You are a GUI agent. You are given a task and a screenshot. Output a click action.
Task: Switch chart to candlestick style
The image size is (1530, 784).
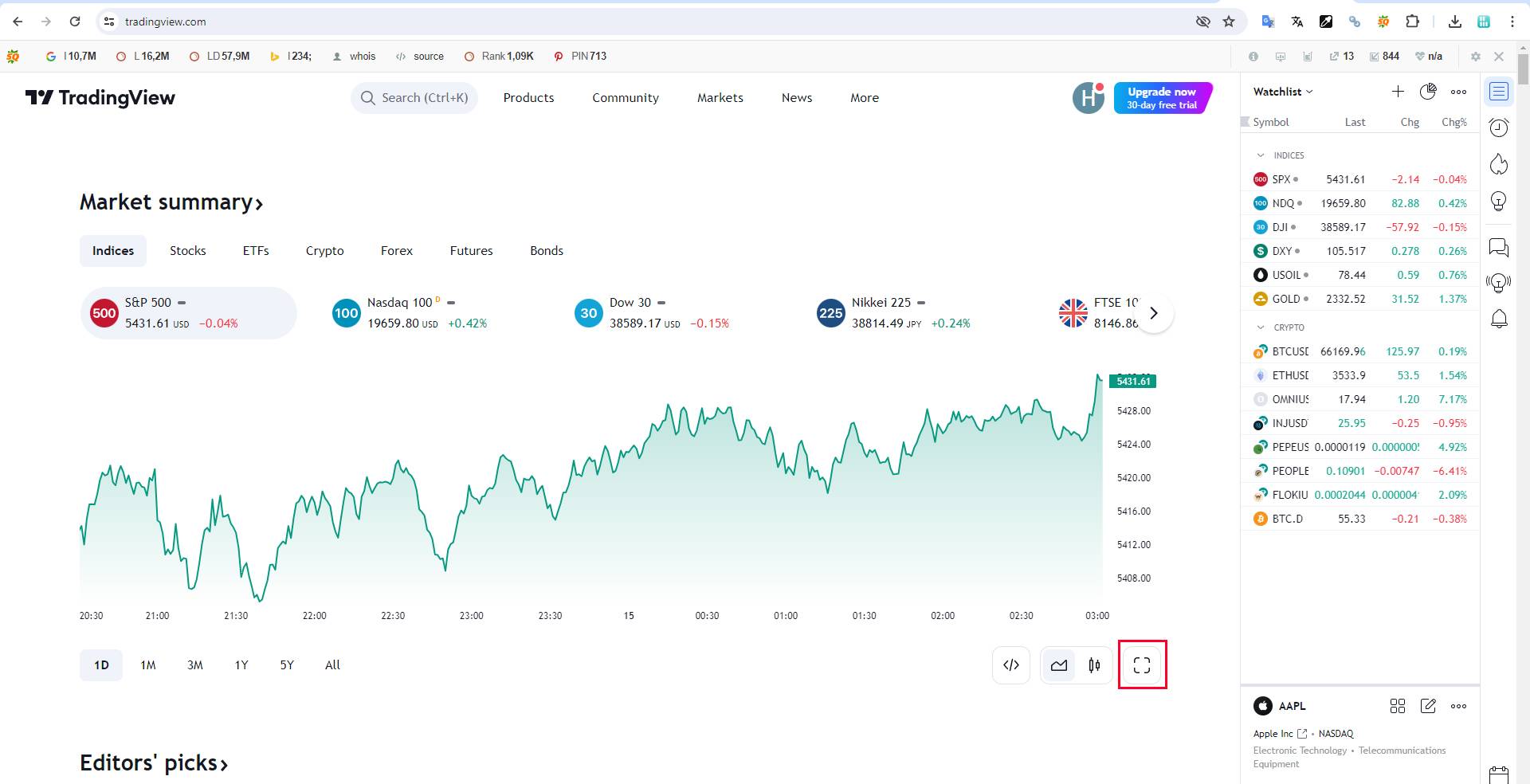tap(1094, 665)
